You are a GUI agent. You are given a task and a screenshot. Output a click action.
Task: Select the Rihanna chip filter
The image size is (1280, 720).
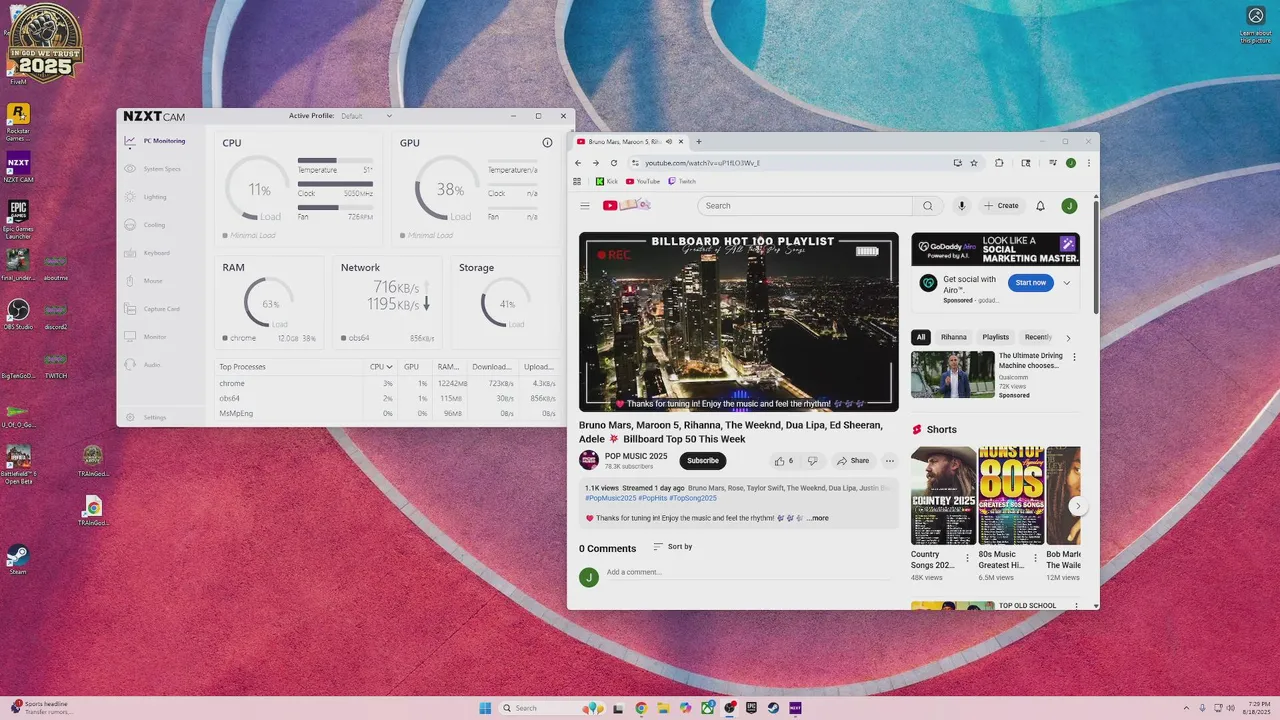[x=954, y=337]
